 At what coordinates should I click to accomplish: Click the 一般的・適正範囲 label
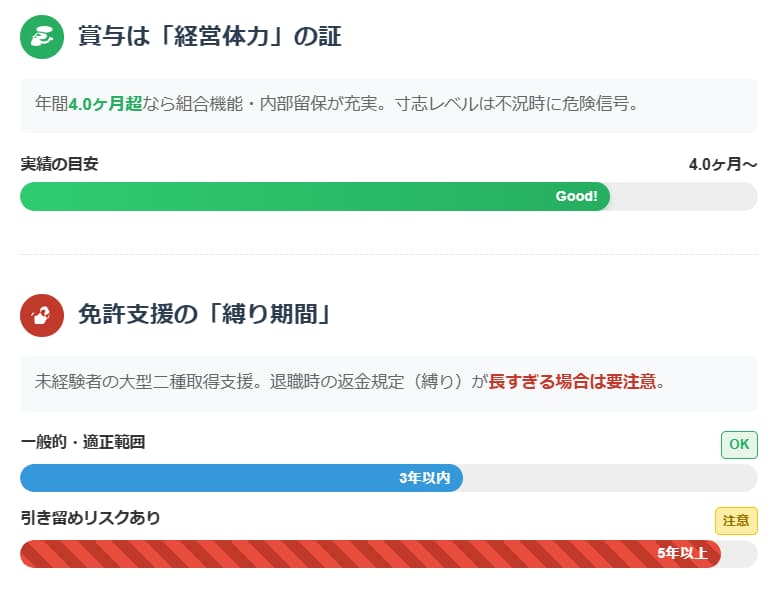pos(83,442)
